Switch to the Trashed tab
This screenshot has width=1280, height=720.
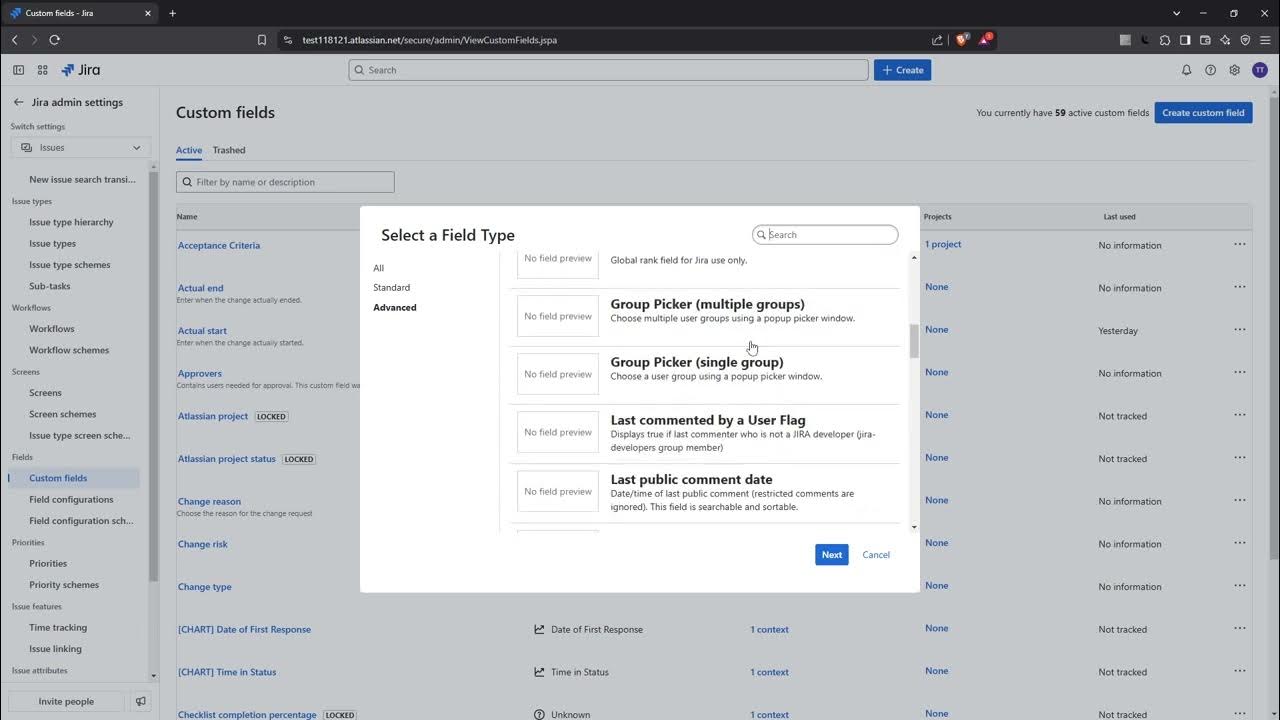(228, 150)
